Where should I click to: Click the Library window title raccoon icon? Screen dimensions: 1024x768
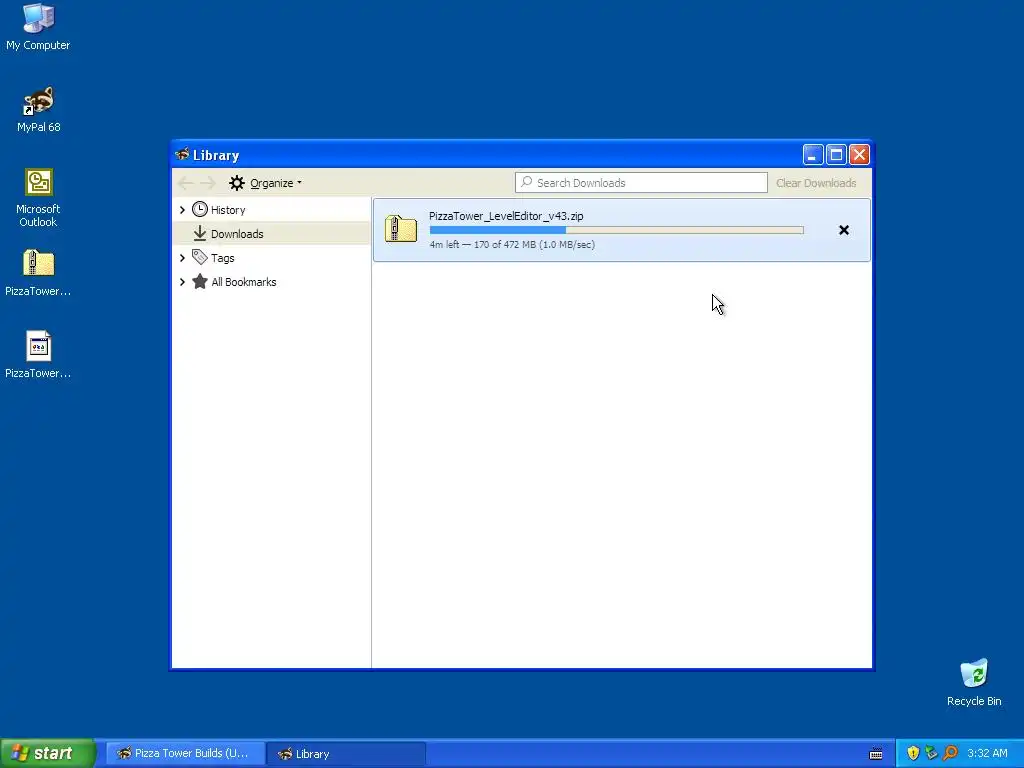[x=182, y=155]
